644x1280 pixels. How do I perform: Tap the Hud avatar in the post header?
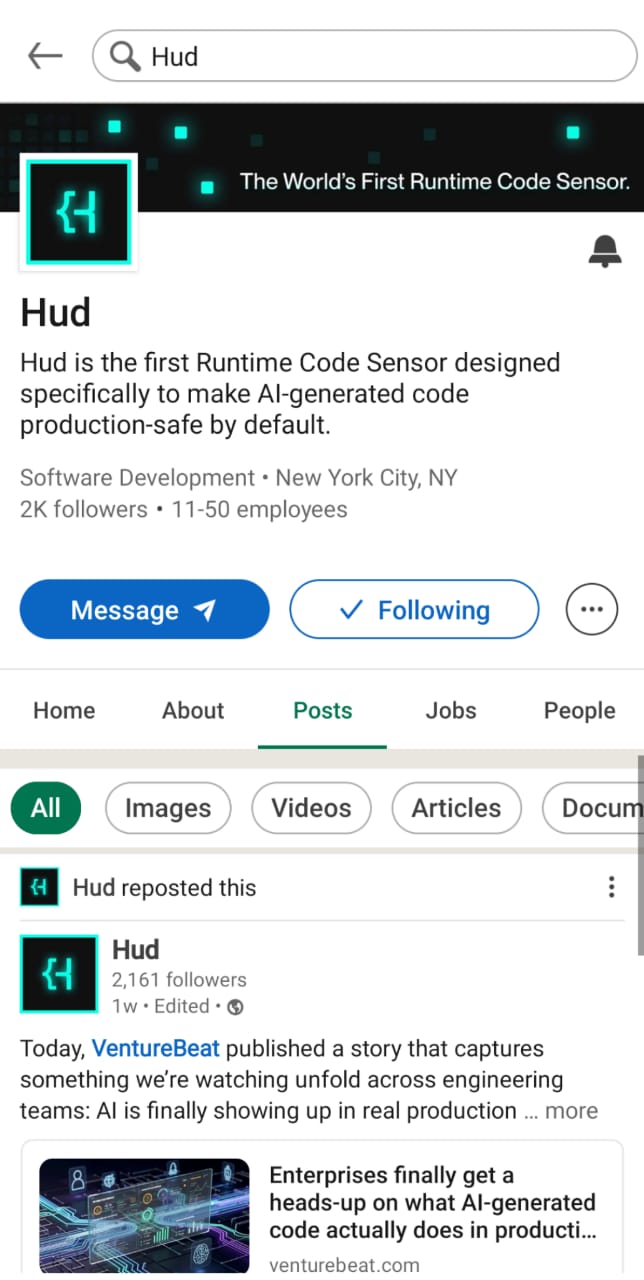[59, 973]
